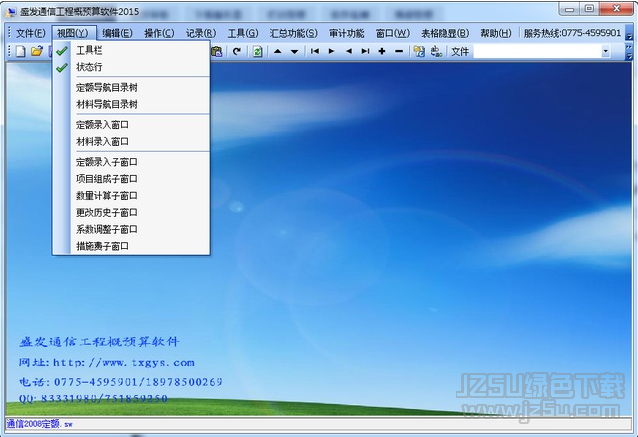Open the 窗口(W) menu

click(x=393, y=33)
